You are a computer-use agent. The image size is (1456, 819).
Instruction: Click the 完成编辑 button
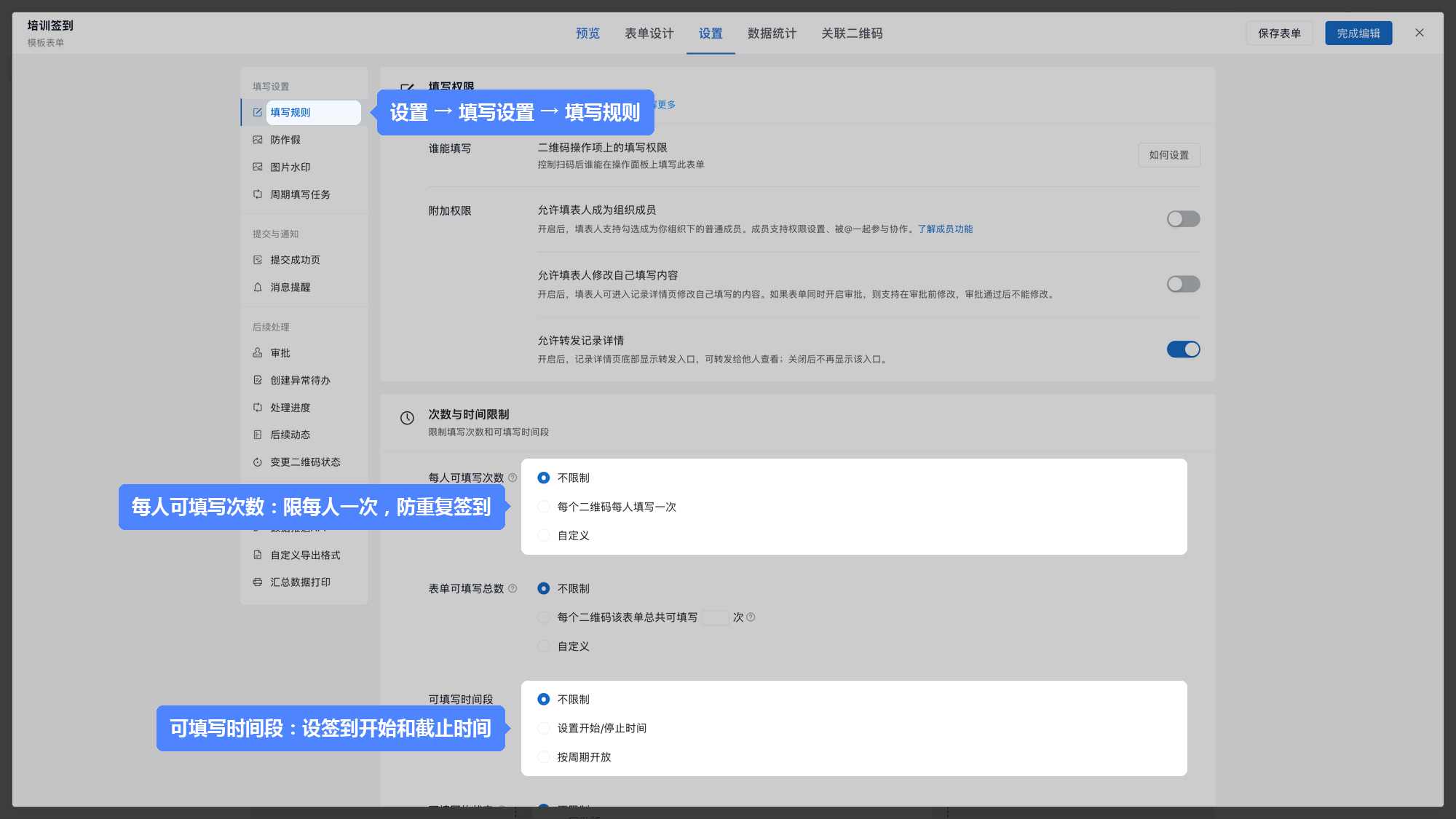pyautogui.click(x=1358, y=33)
